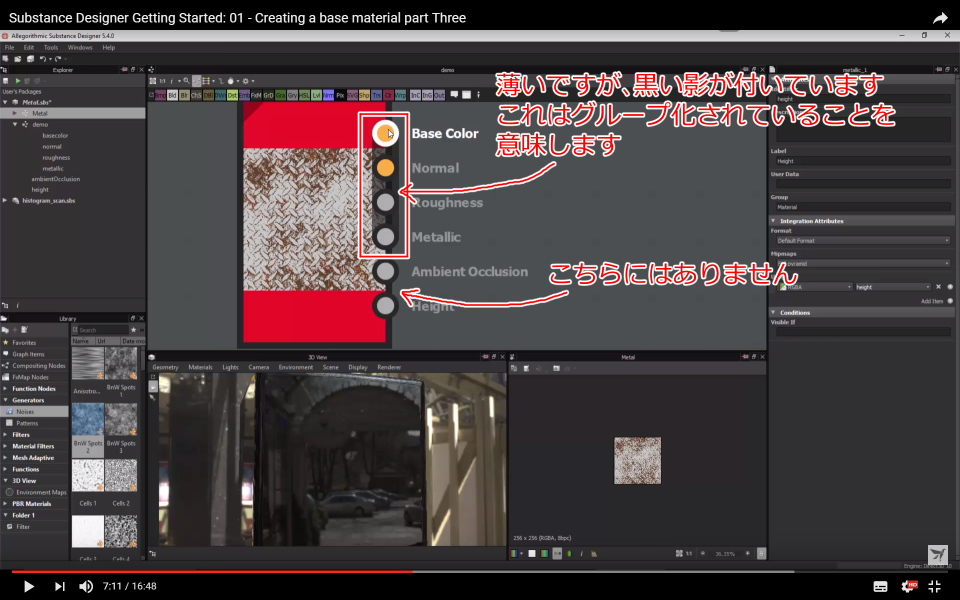Select basecolor output in Explorer
The width and height of the screenshot is (960, 600).
55,135
